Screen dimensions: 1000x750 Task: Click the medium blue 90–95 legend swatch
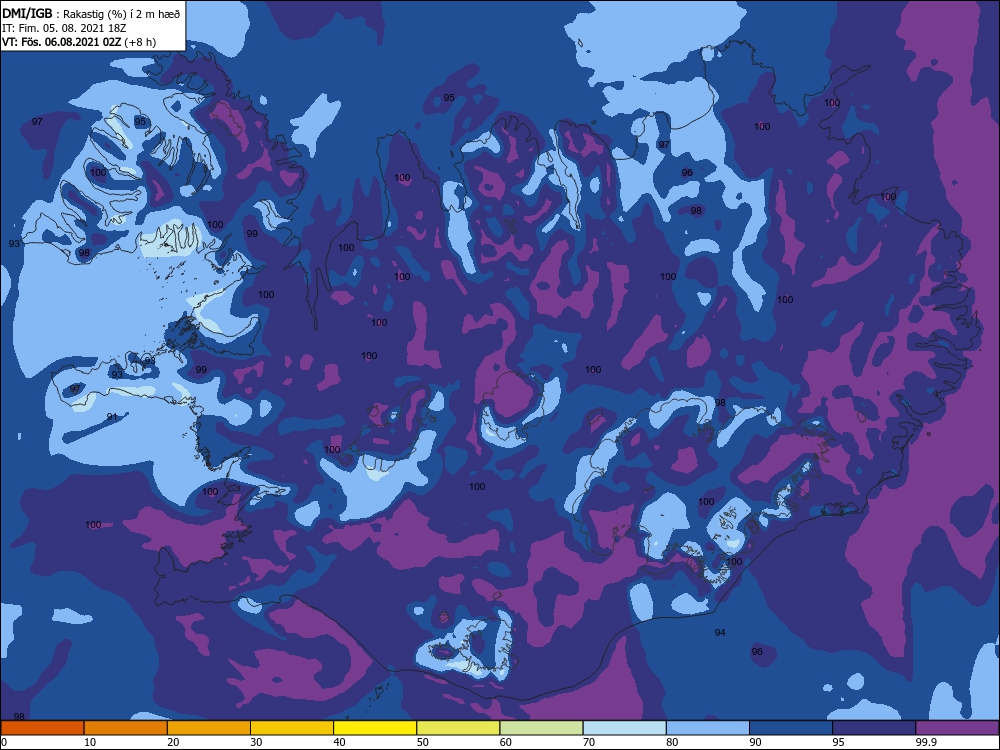point(791,728)
